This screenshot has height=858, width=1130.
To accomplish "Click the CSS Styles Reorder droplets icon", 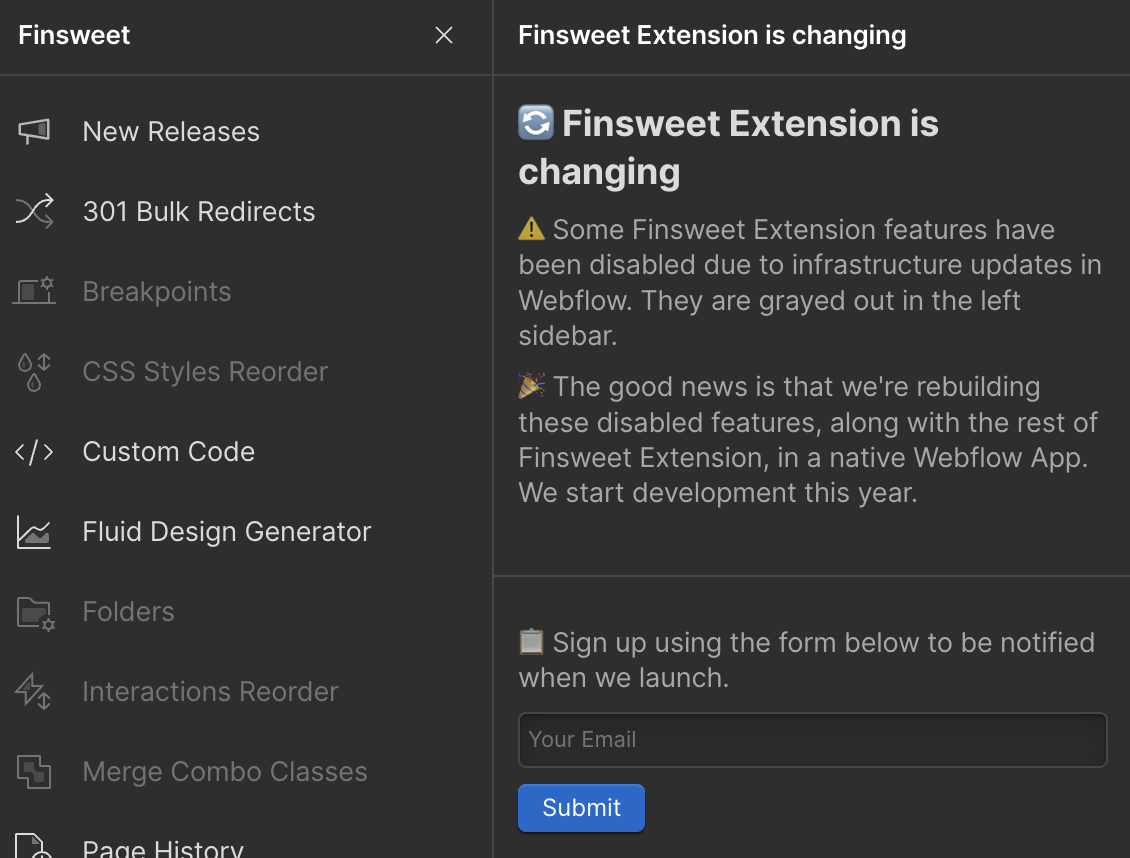I will pyautogui.click(x=34, y=371).
